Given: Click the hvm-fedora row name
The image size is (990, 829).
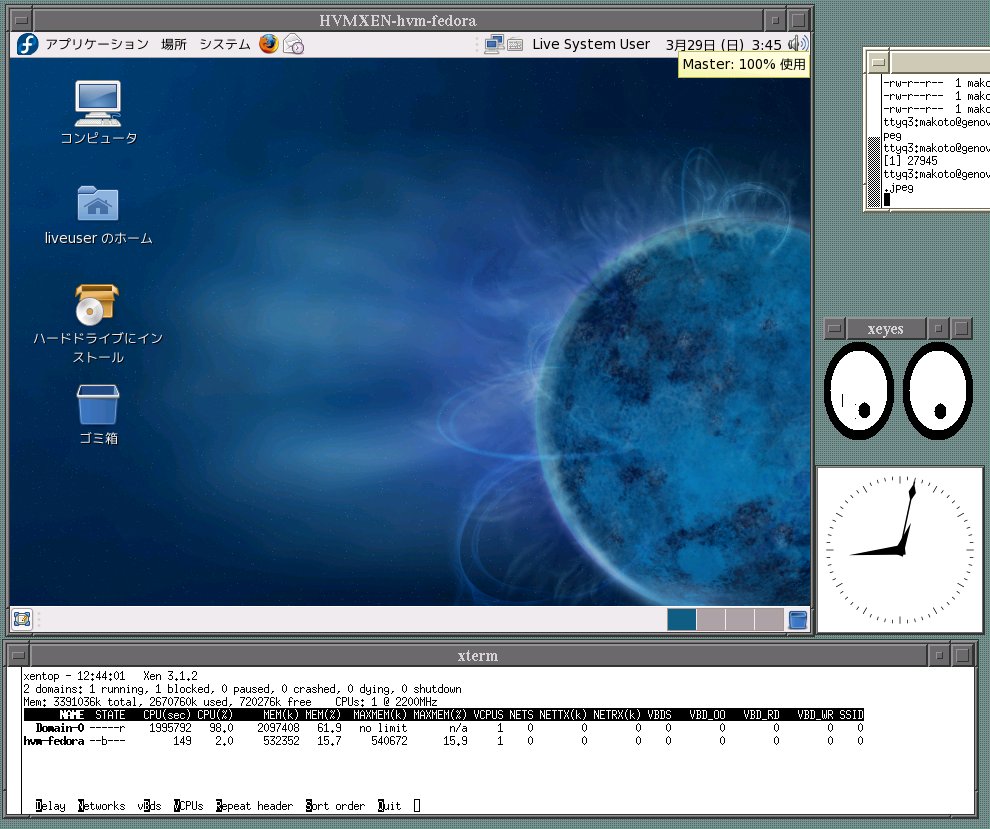Looking at the screenshot, I should point(54,741).
